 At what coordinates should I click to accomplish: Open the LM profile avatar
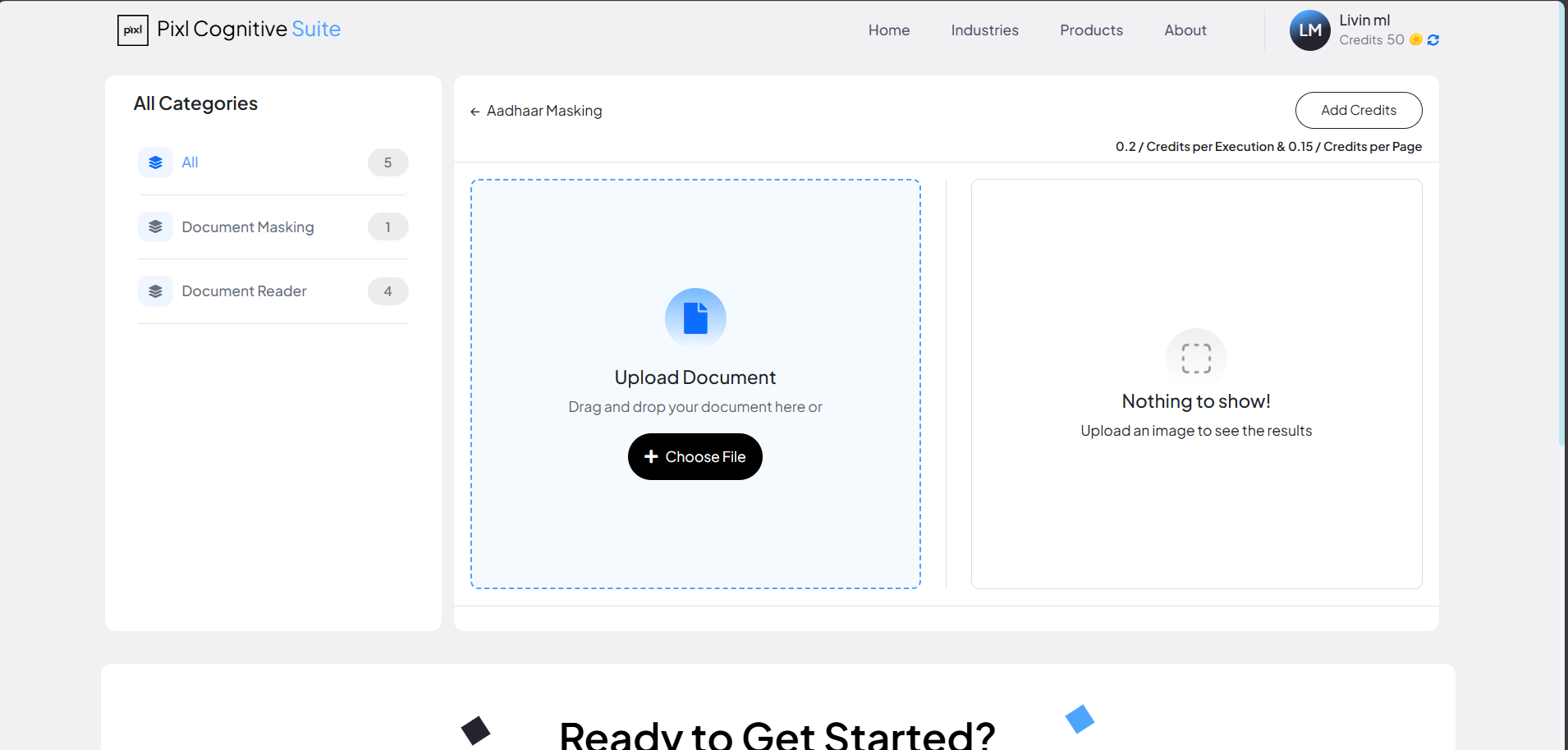pyautogui.click(x=1310, y=30)
